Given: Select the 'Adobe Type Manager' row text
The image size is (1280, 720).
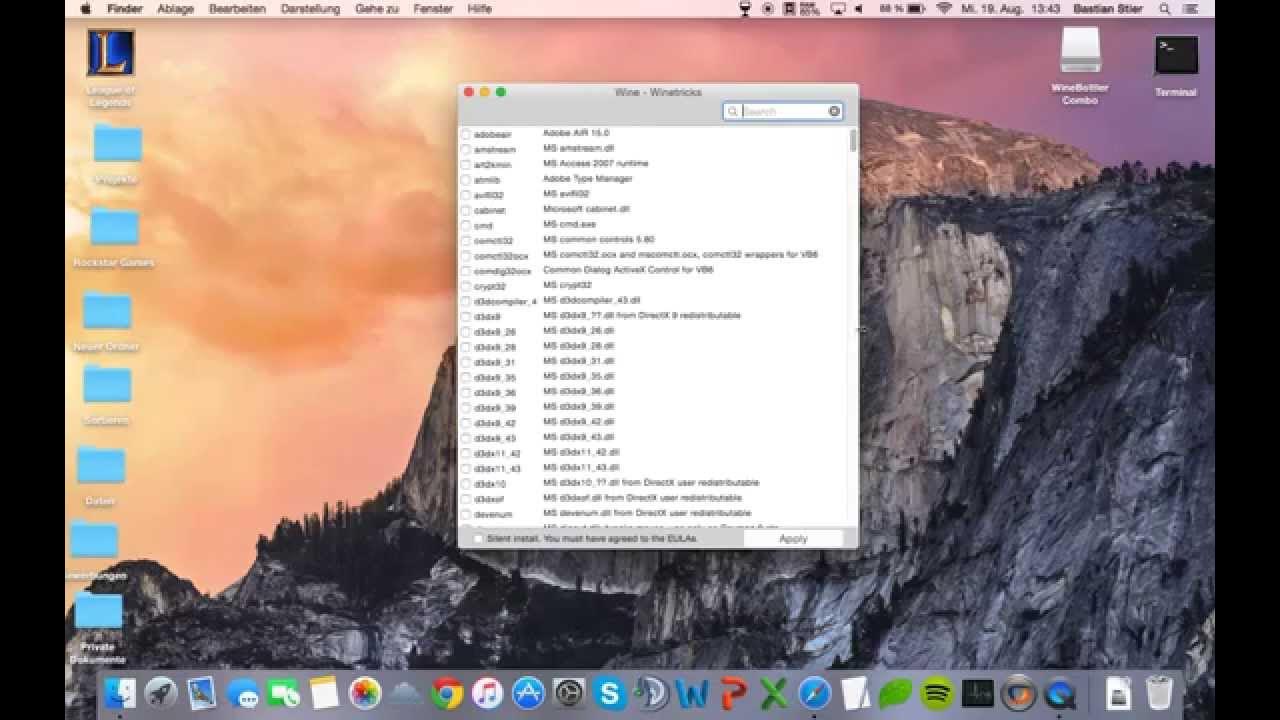Looking at the screenshot, I should point(588,179).
